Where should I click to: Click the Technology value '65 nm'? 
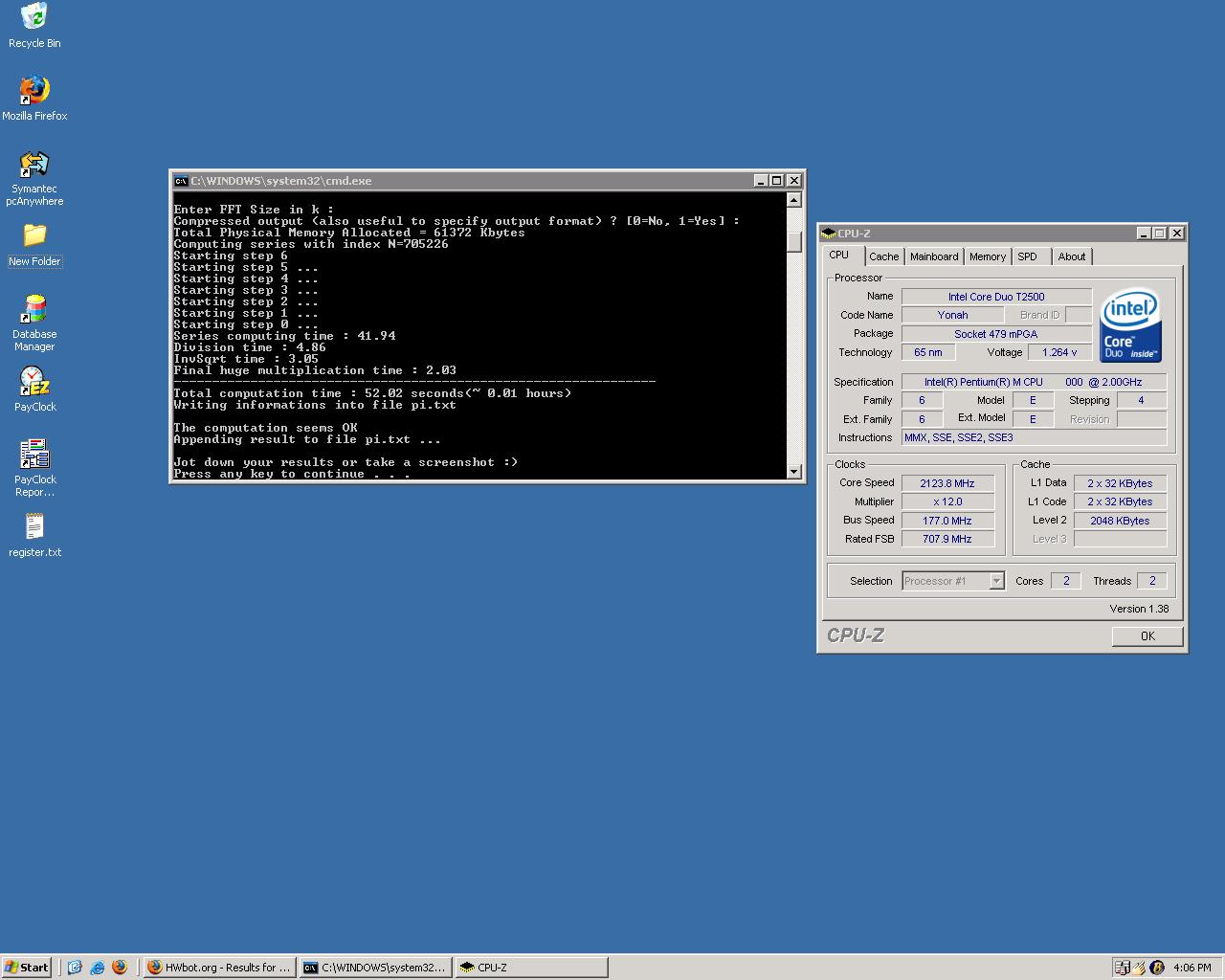(927, 352)
